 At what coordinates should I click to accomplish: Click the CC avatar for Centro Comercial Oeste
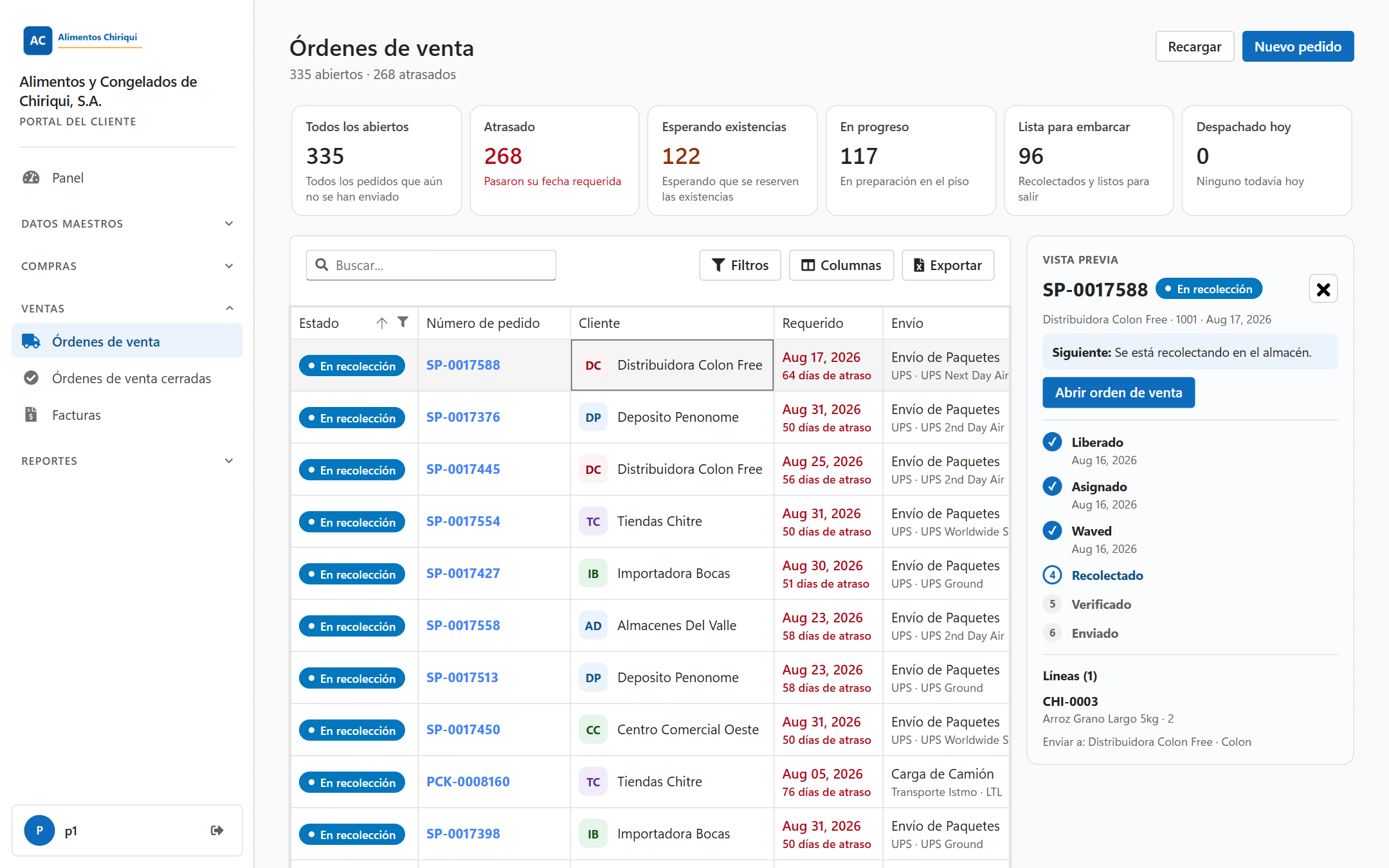point(594,730)
